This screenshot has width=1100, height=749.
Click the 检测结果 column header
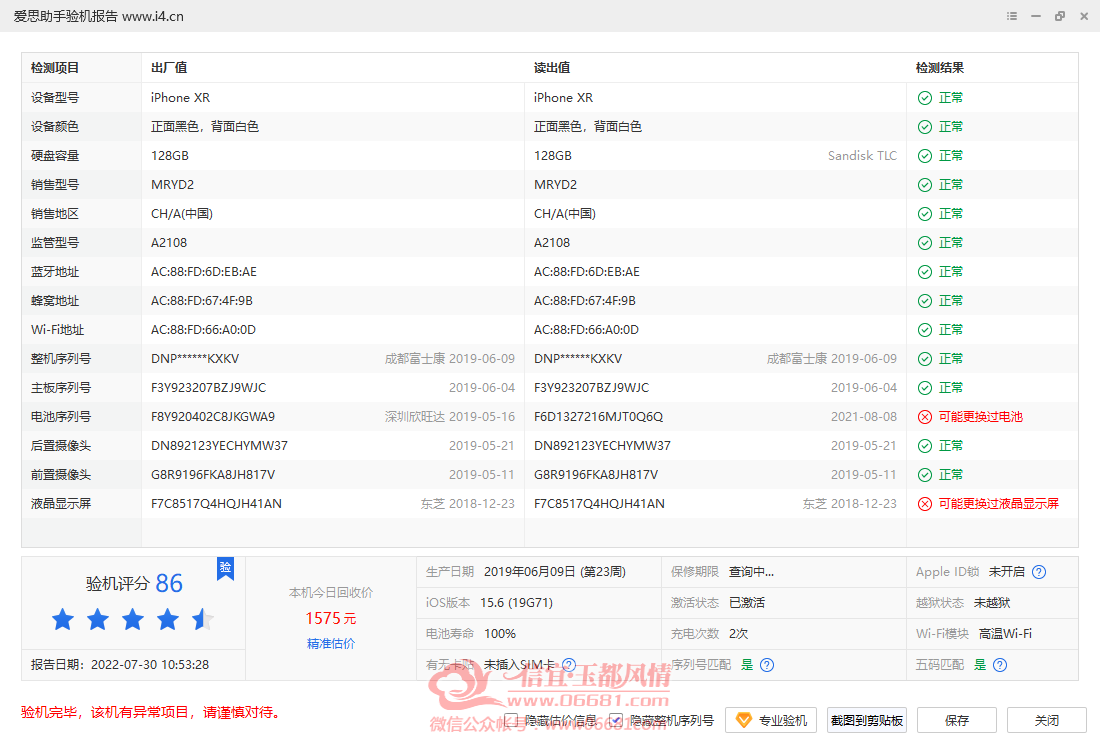click(x=939, y=68)
